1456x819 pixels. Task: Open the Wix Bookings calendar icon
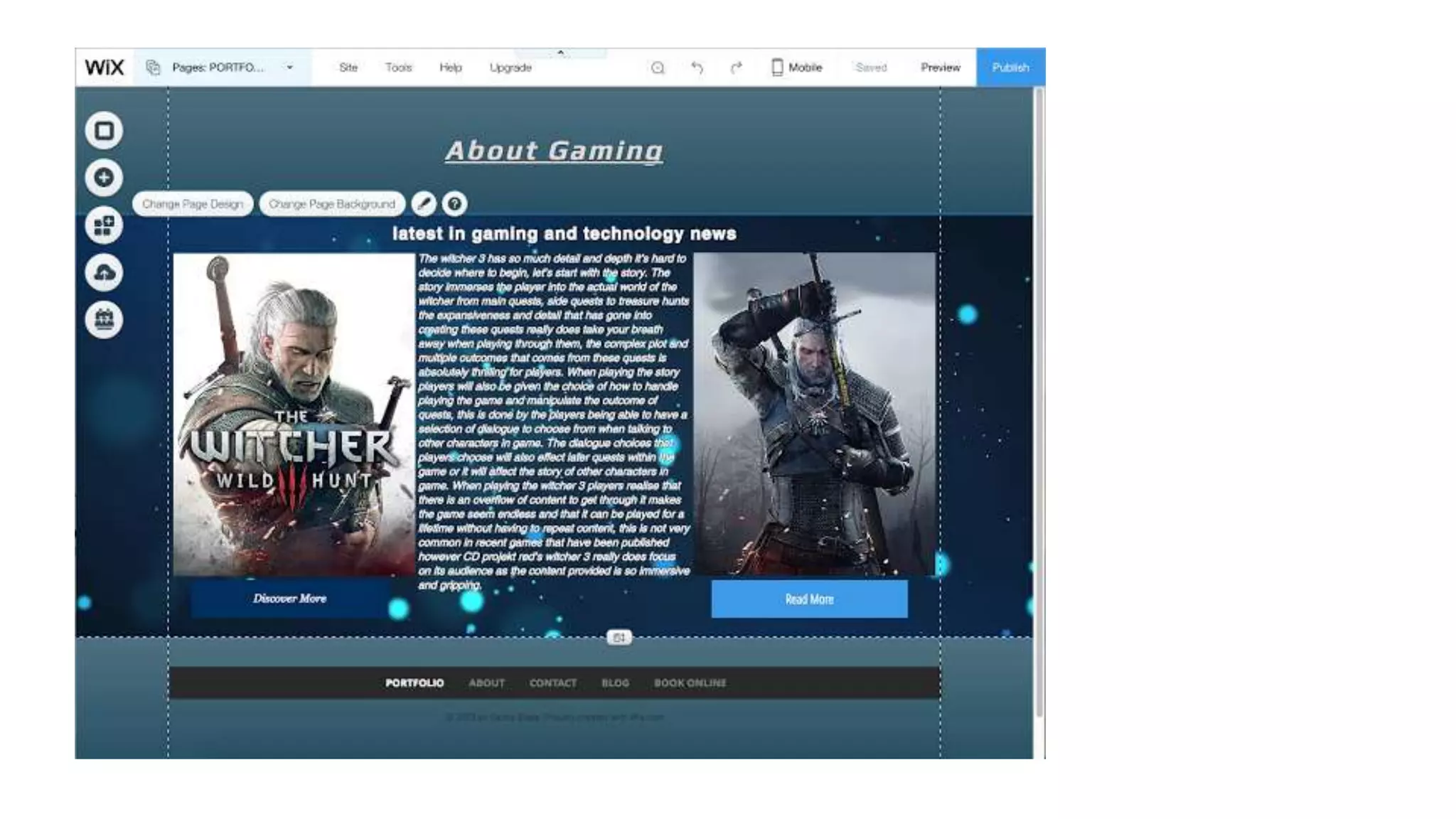tap(104, 320)
